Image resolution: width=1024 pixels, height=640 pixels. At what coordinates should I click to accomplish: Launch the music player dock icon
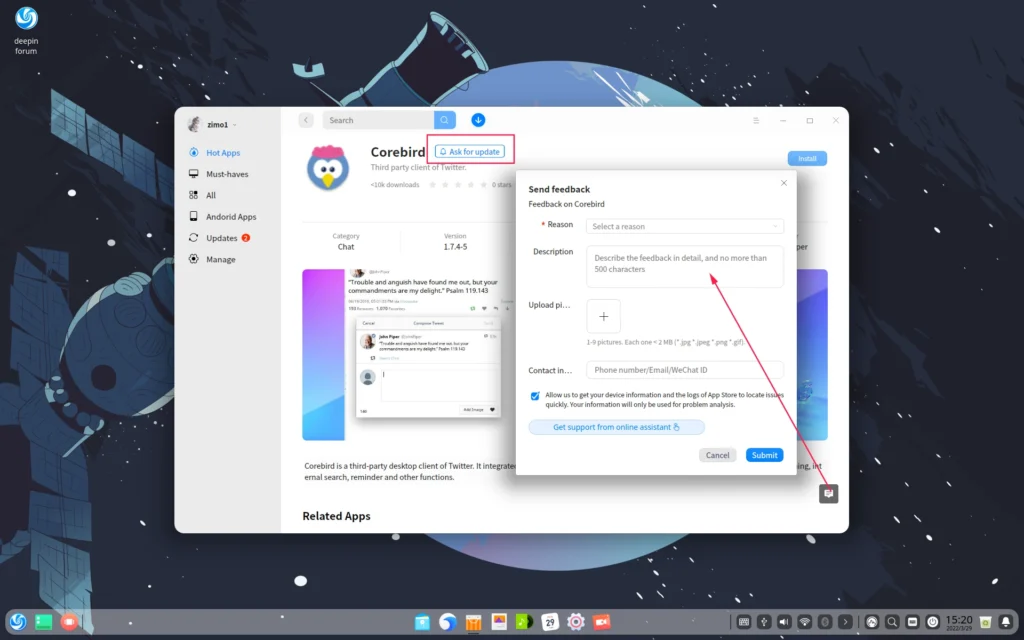pyautogui.click(x=524, y=622)
